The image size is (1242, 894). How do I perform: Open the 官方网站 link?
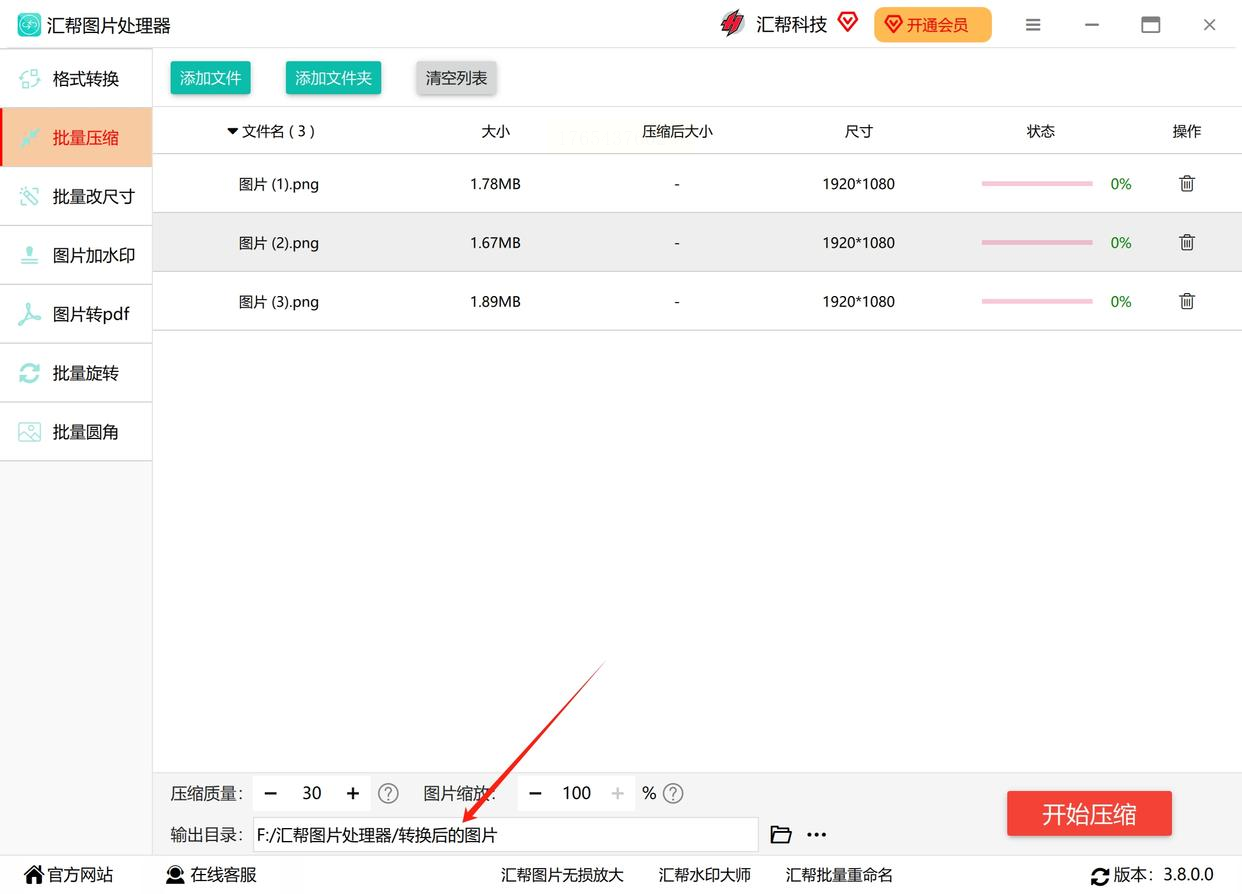69,875
